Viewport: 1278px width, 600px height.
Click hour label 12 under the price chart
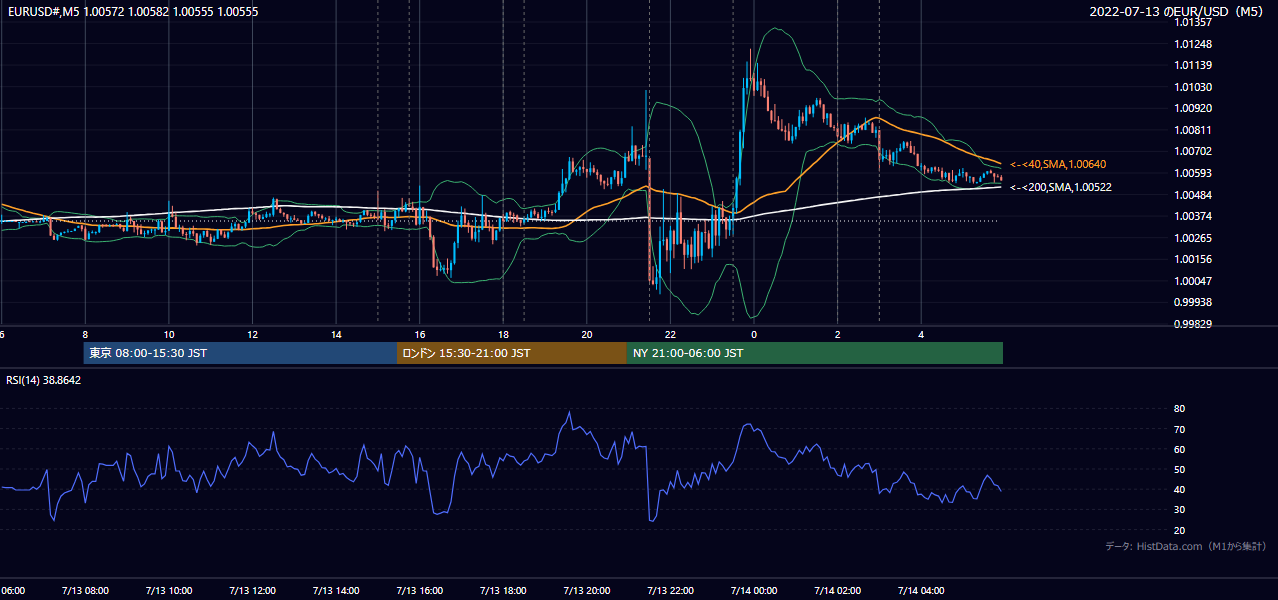[x=252, y=335]
